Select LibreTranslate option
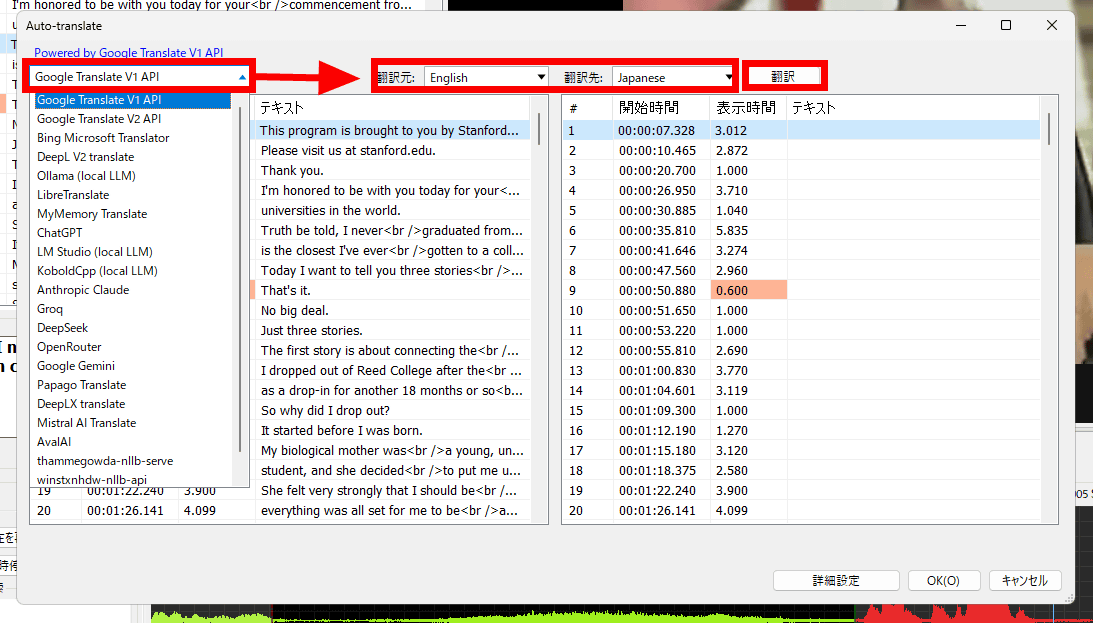The height and width of the screenshot is (623, 1093). coord(73,195)
